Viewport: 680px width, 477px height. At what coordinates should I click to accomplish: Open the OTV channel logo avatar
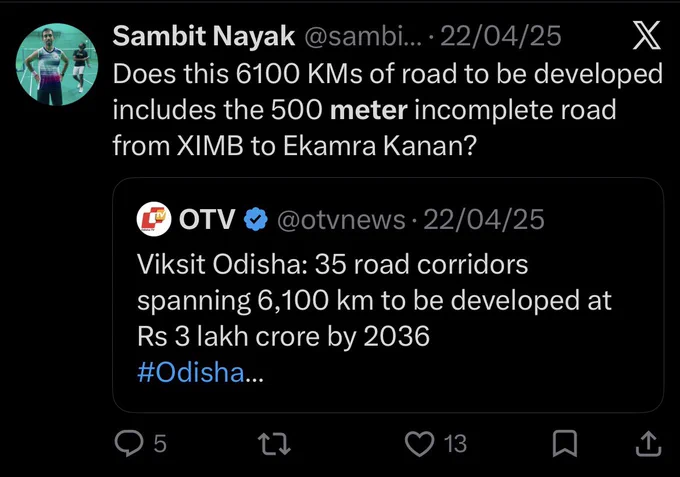click(x=154, y=219)
